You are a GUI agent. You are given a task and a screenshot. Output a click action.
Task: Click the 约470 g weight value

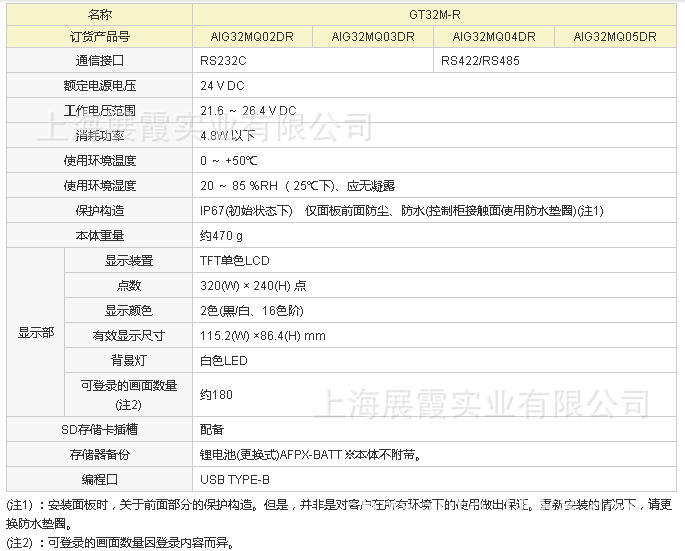[x=221, y=236]
